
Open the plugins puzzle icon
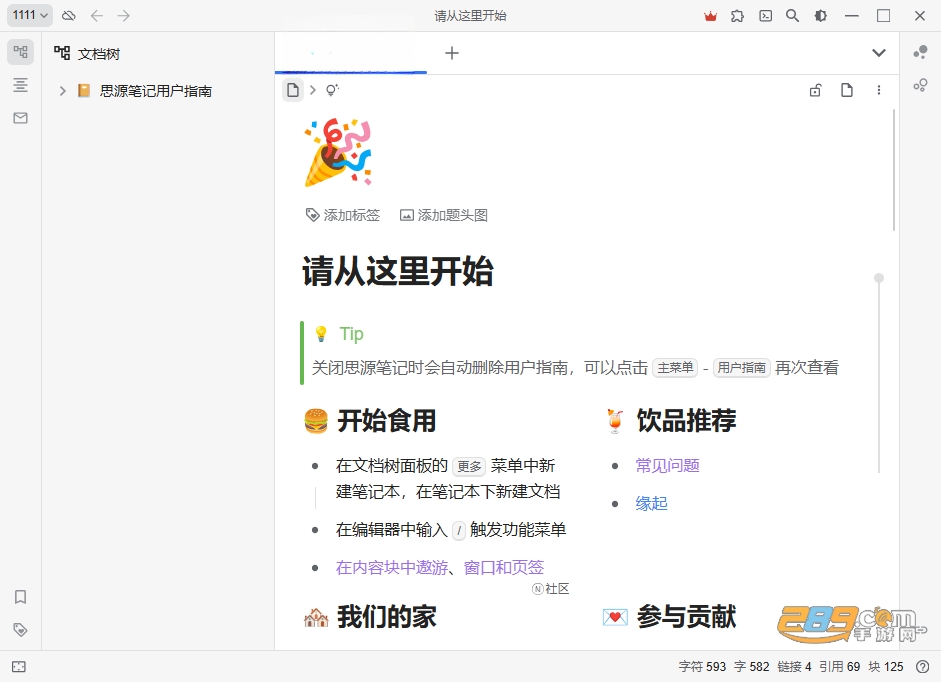coord(738,16)
